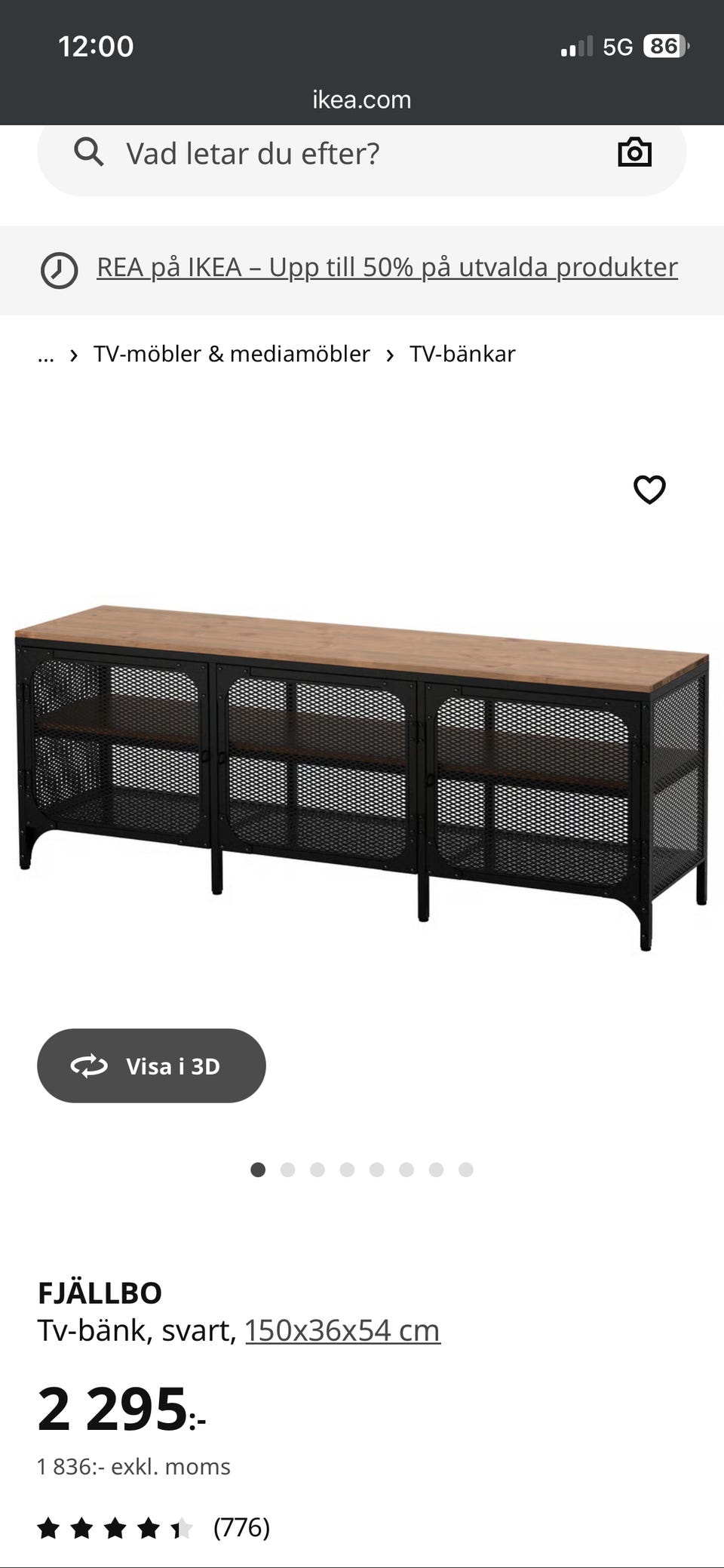Select the second image carousel dot

tap(287, 1170)
